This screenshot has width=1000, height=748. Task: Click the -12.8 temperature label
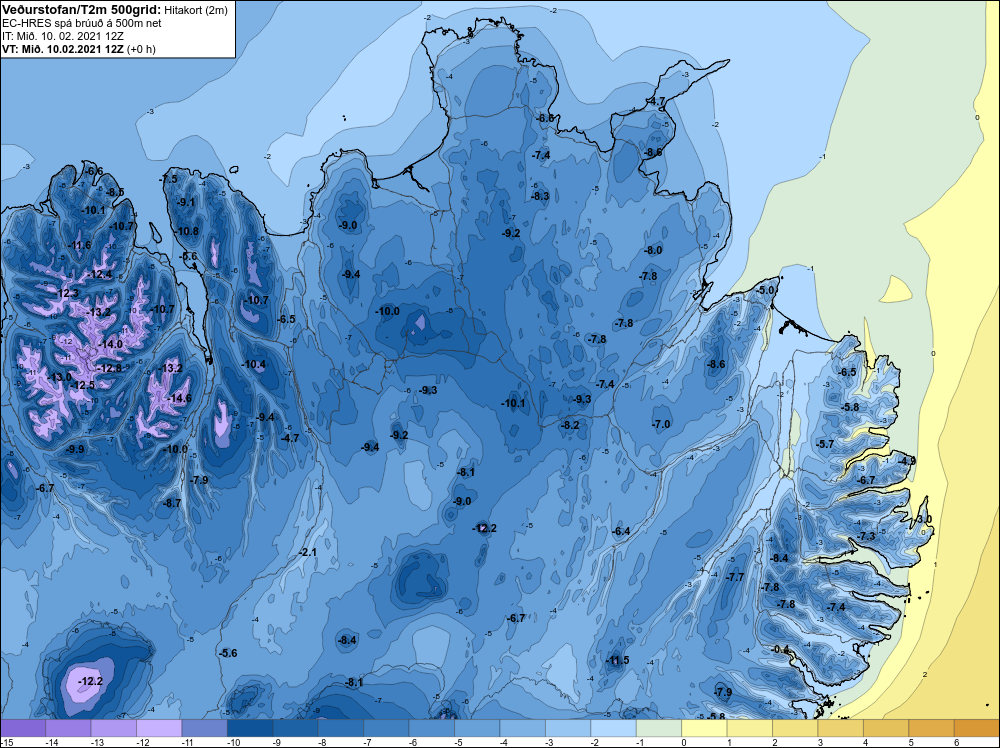click(109, 368)
